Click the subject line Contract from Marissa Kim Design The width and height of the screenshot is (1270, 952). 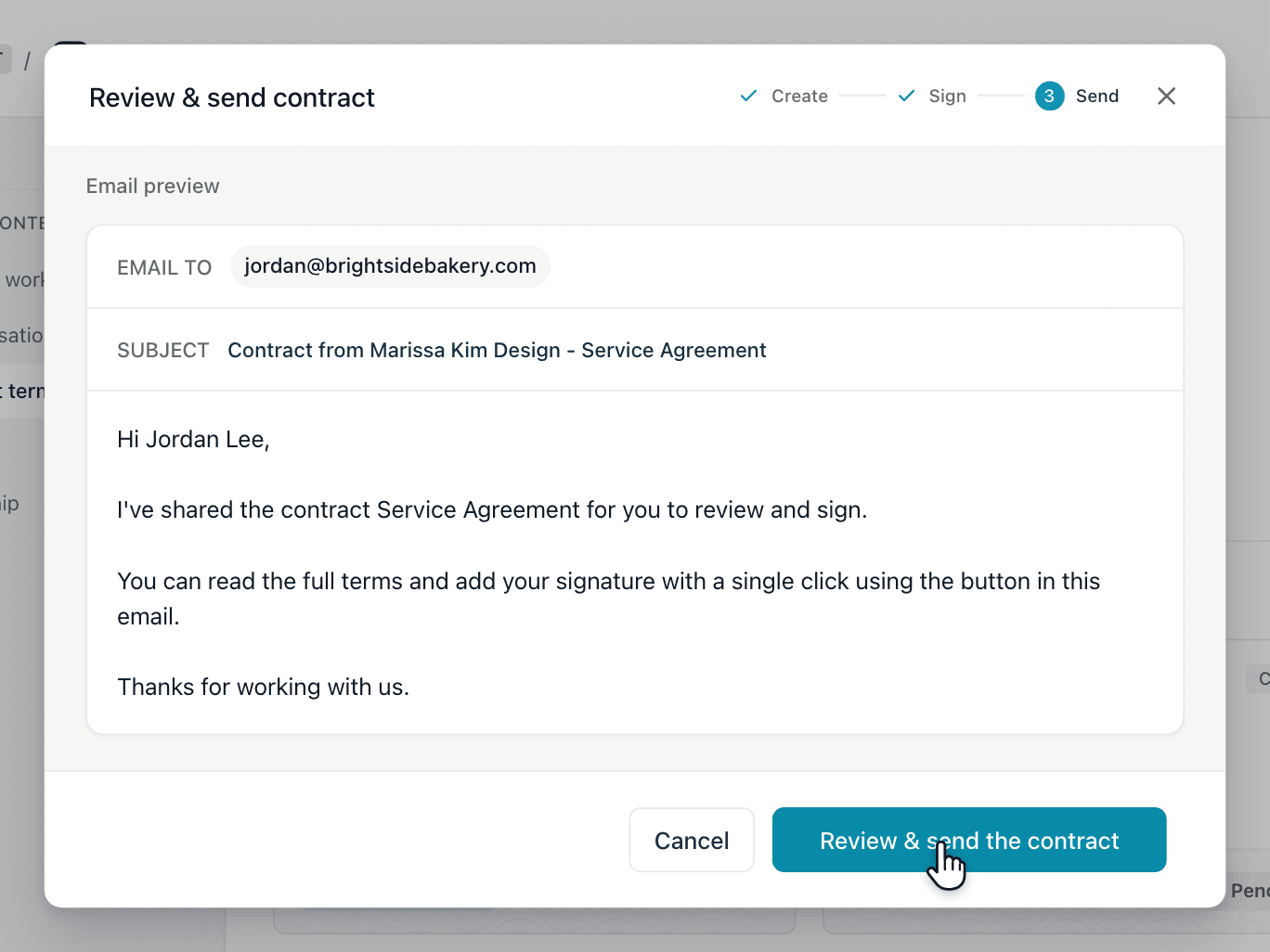pos(497,350)
